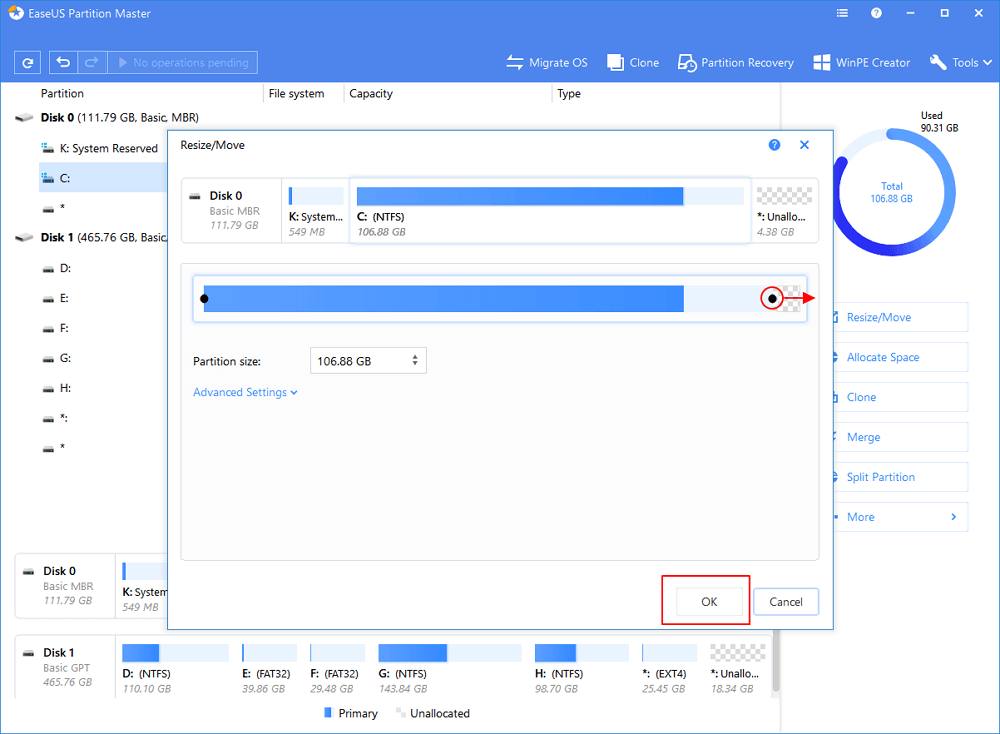The width and height of the screenshot is (1000, 734).
Task: Click the Type column header
Action: click(569, 93)
